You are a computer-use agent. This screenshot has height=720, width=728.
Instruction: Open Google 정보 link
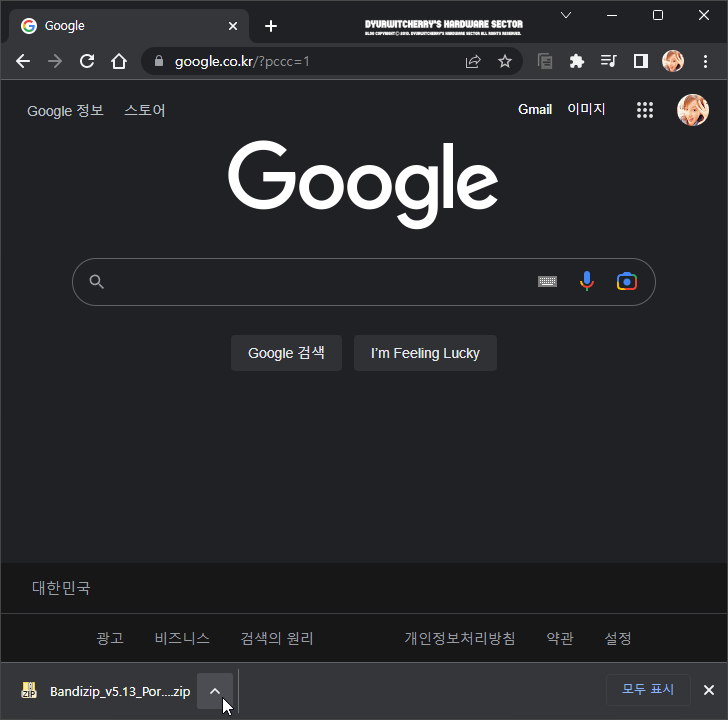(65, 110)
